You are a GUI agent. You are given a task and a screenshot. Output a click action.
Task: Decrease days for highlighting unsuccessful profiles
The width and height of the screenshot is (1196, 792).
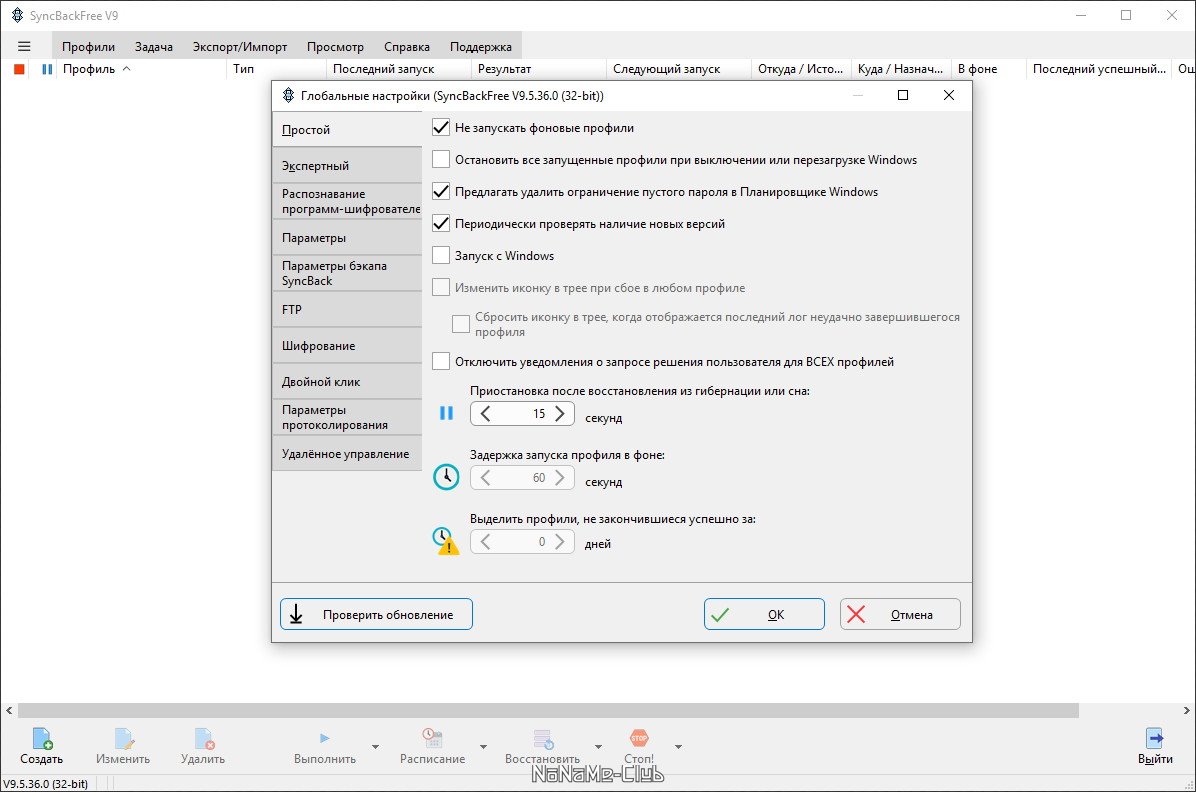486,542
